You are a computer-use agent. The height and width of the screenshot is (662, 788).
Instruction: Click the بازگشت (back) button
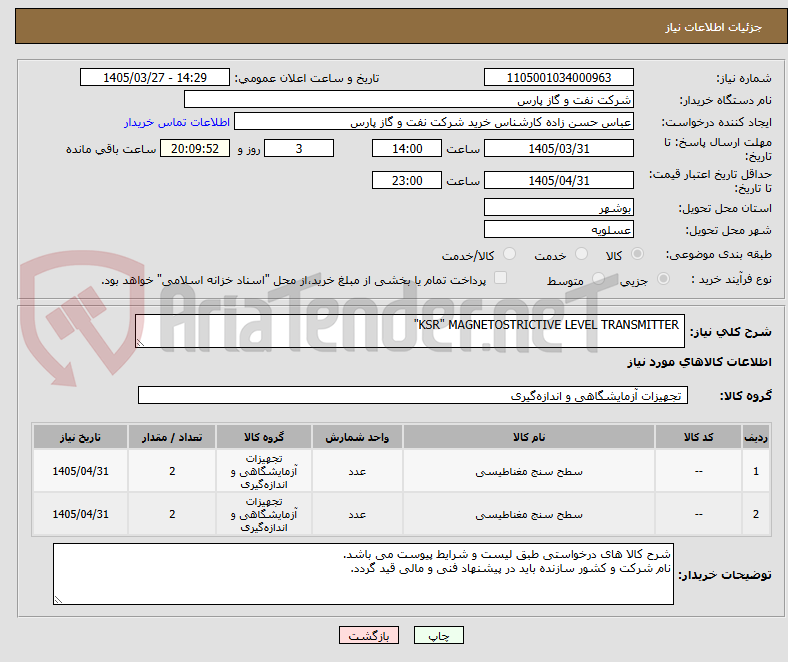[x=369, y=635]
